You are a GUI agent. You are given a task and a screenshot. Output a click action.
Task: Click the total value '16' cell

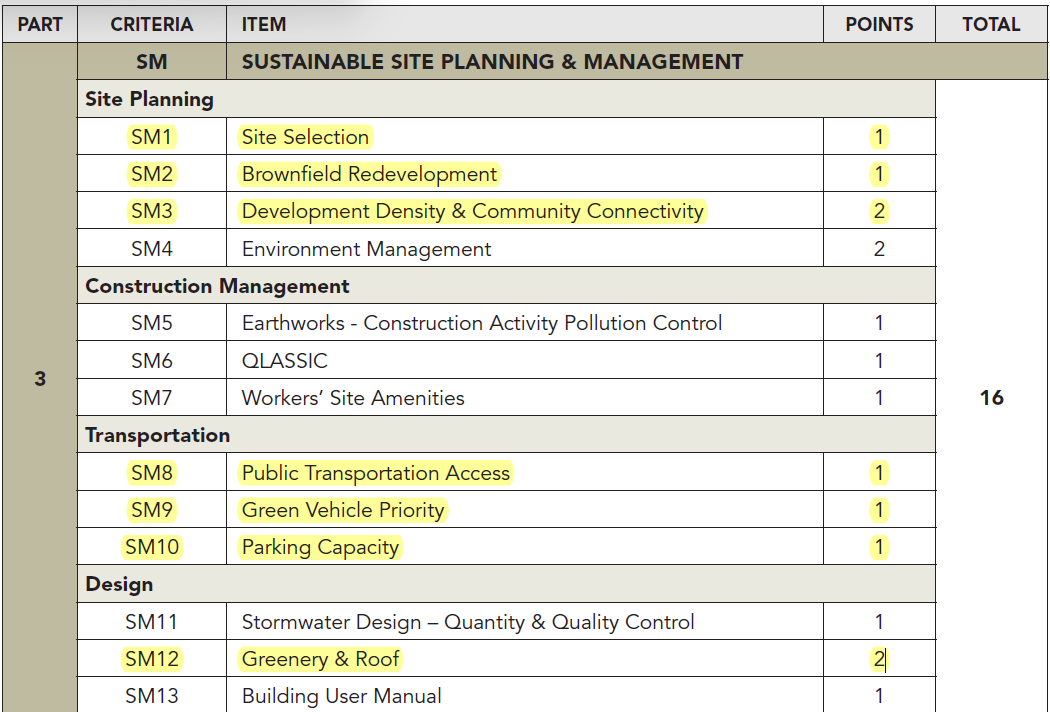991,398
